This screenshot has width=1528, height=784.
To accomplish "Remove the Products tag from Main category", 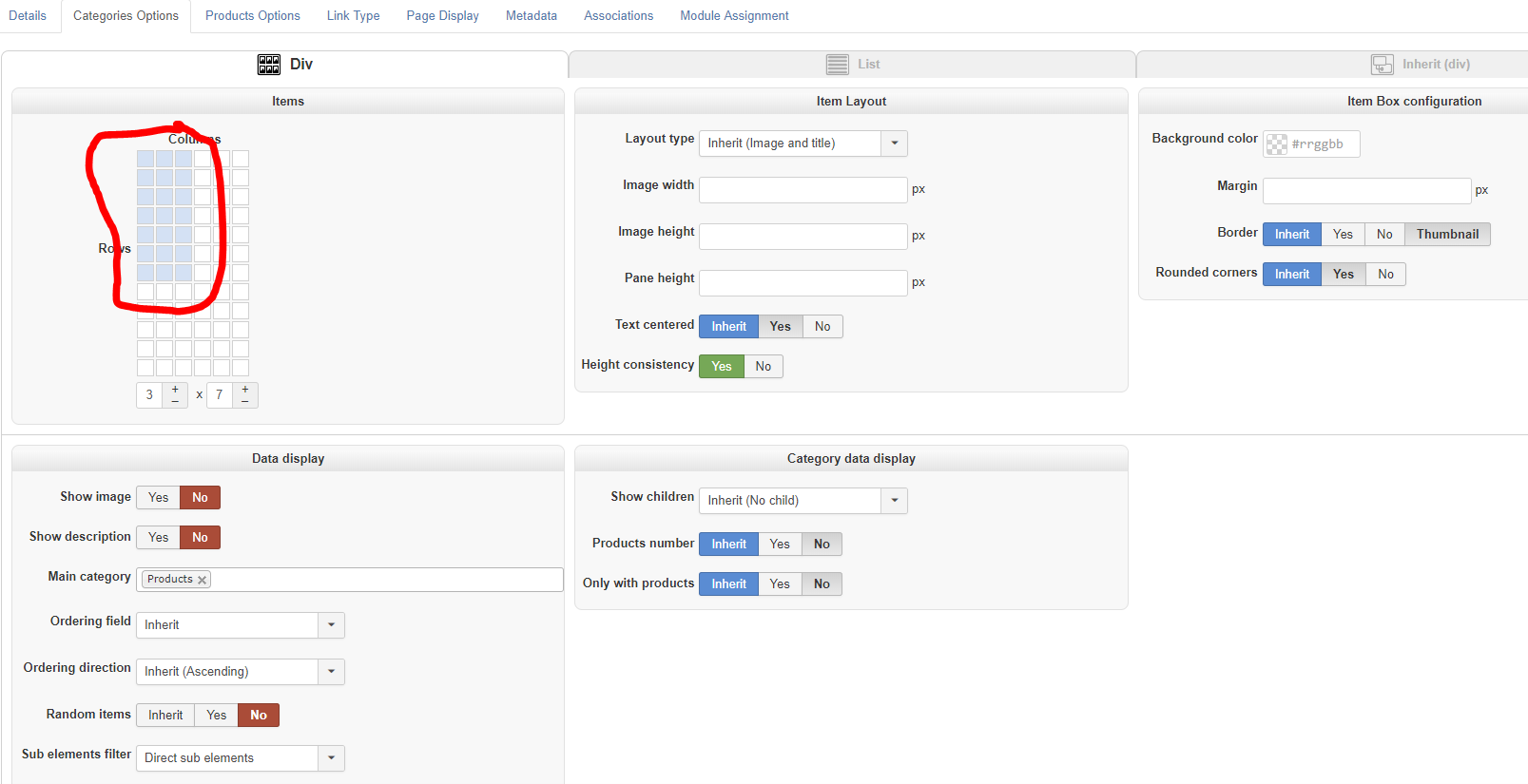I will pos(202,580).
